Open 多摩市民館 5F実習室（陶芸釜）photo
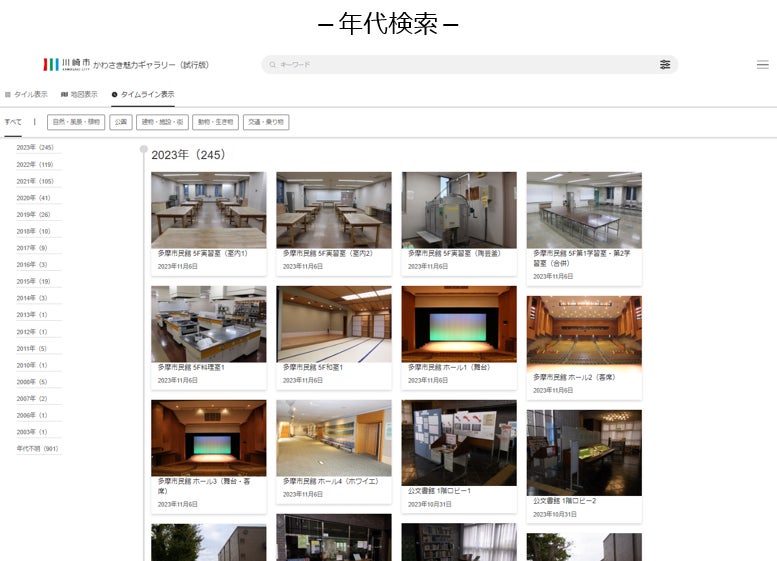This screenshot has height=561, width=777. point(459,210)
